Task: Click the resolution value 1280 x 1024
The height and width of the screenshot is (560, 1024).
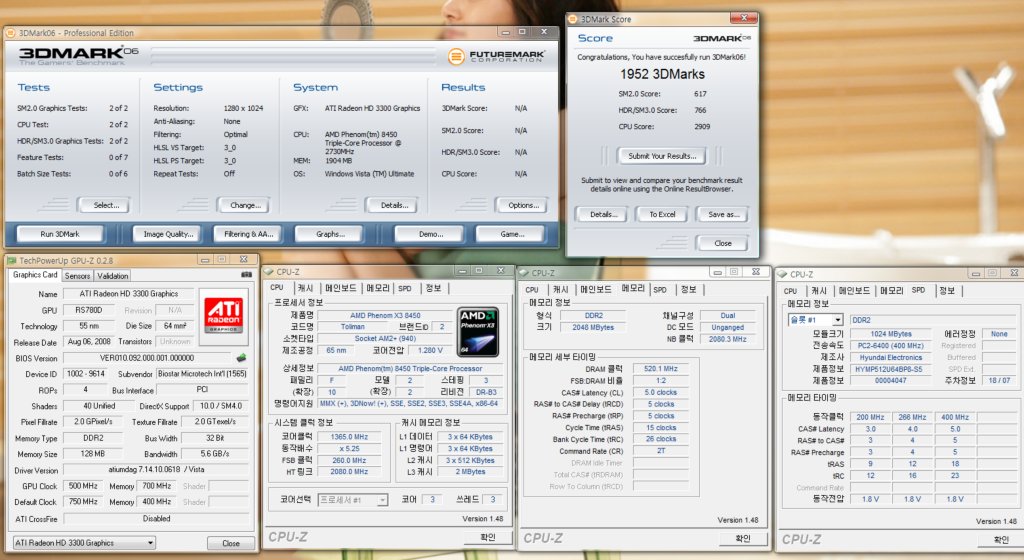Action: pos(244,108)
